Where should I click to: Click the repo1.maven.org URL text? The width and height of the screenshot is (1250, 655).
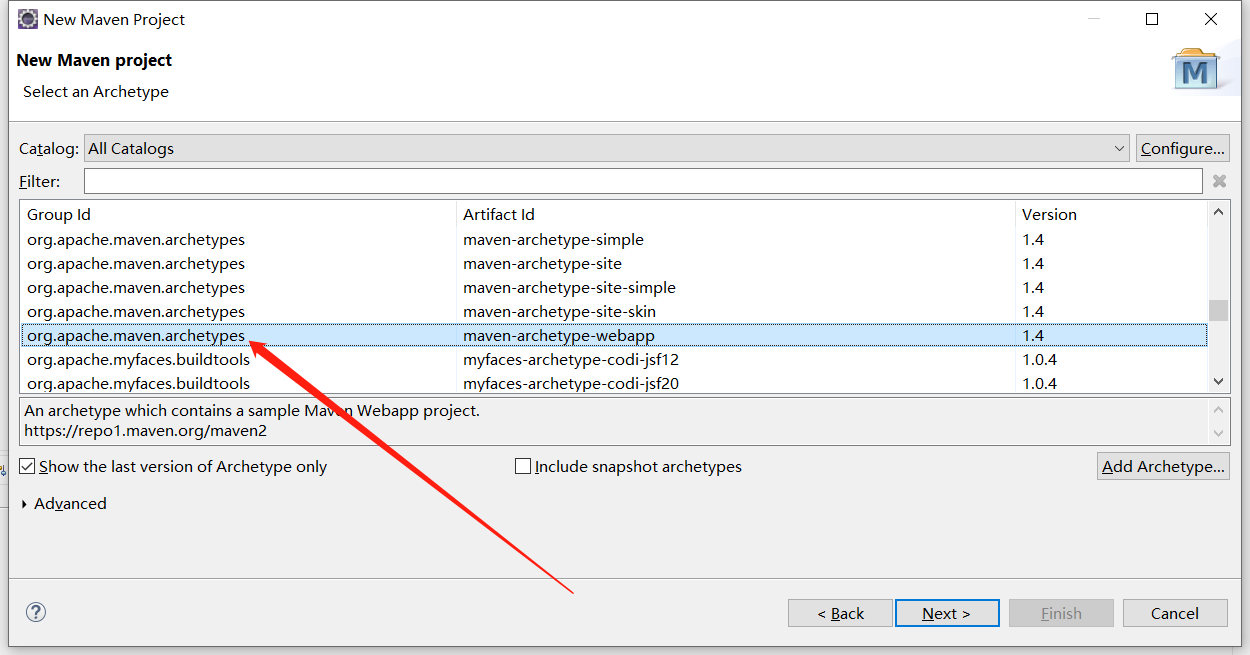146,431
